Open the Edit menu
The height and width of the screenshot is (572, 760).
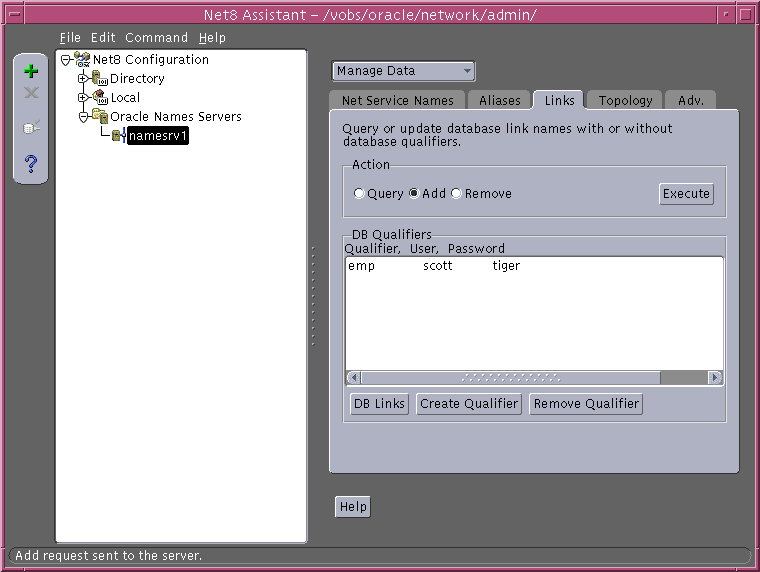(x=103, y=37)
